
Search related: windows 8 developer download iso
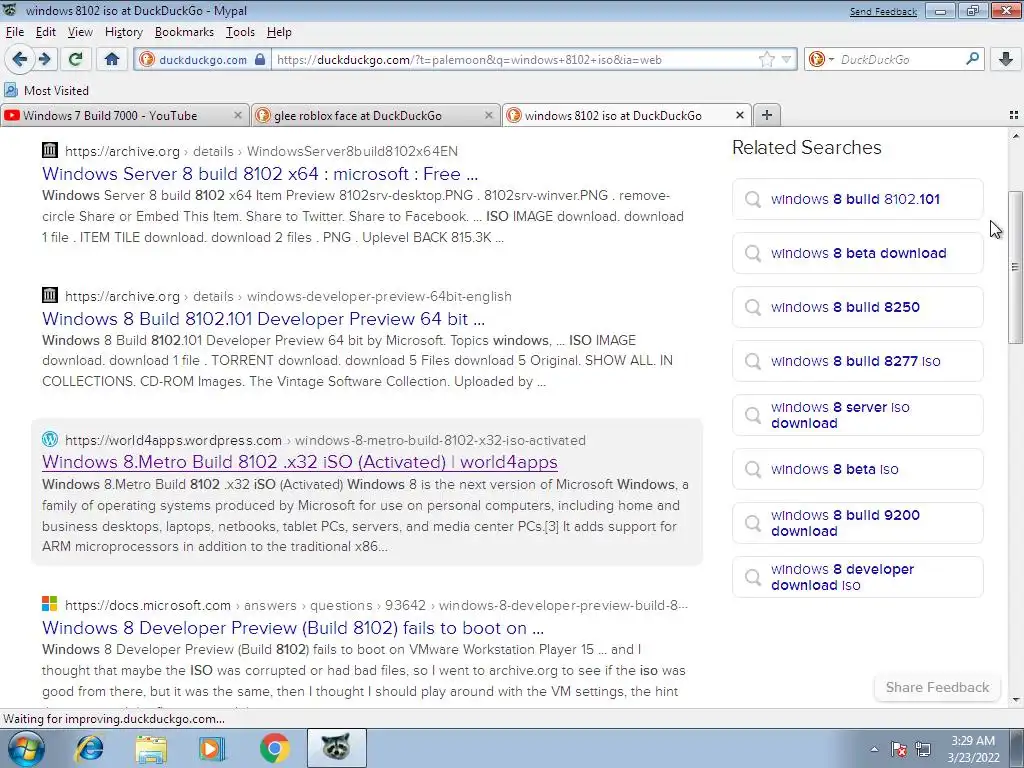click(x=857, y=577)
